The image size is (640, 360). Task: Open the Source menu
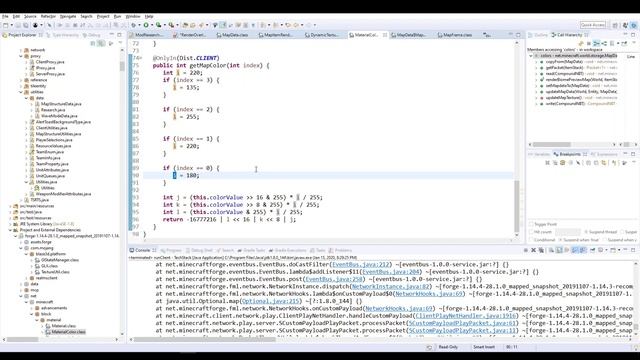pos(30,16)
